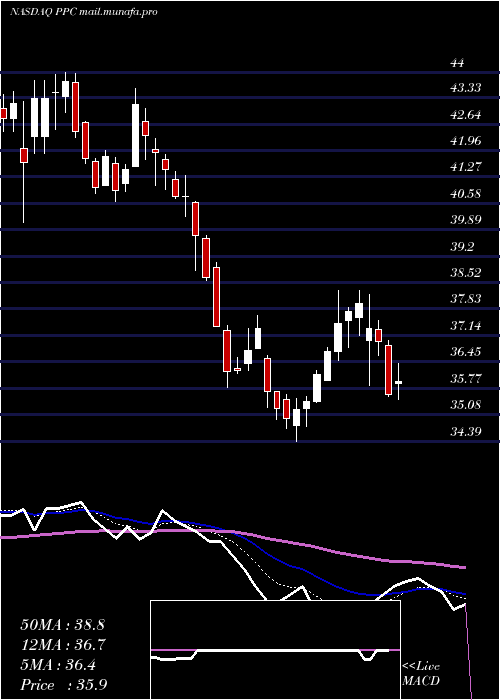Click the 41.96 price axis label
This screenshot has width=500, height=700.
[466, 141]
